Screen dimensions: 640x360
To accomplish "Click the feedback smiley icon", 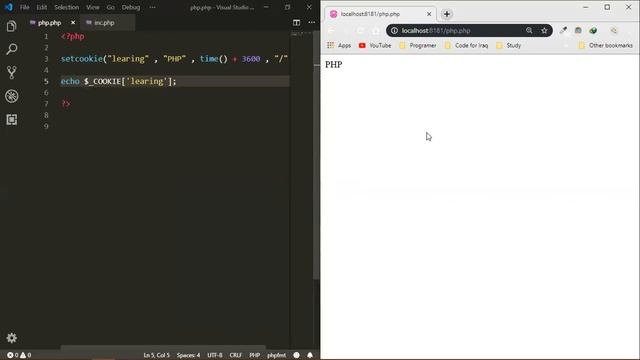I will click(297, 355).
